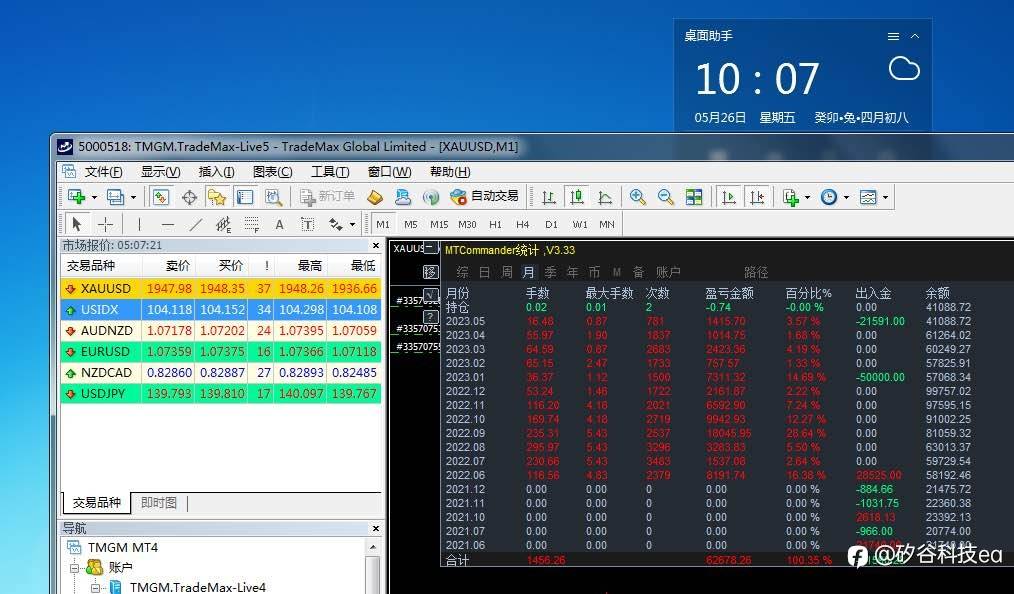Open the New Chart toolbar icon
The height and width of the screenshot is (594, 1014).
tap(76, 196)
